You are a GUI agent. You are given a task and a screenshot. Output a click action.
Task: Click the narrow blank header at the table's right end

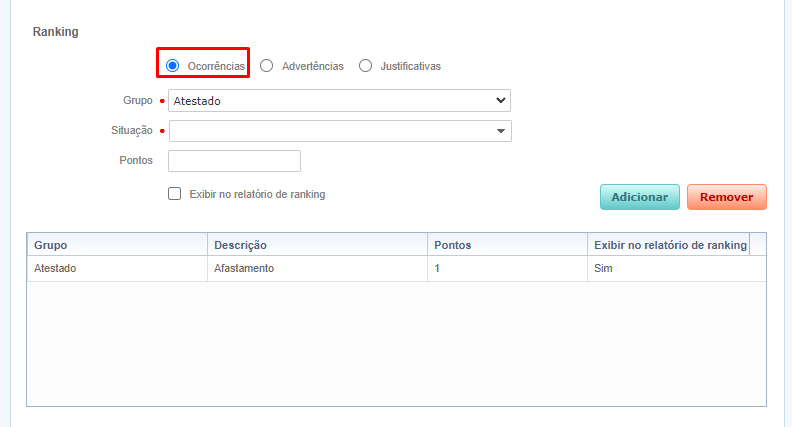pyautogui.click(x=758, y=245)
